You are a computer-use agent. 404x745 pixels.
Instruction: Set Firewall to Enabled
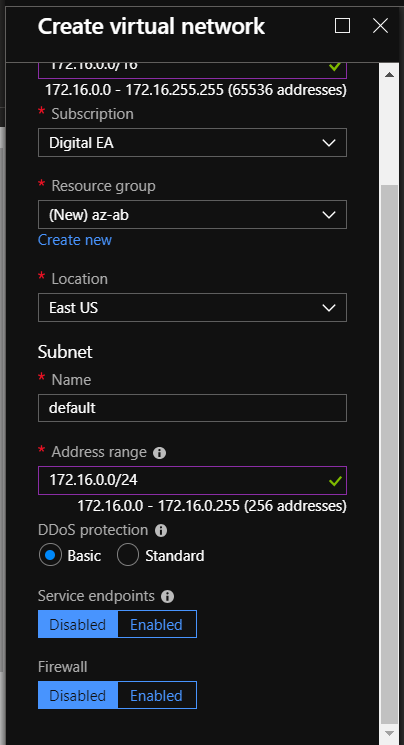(157, 696)
